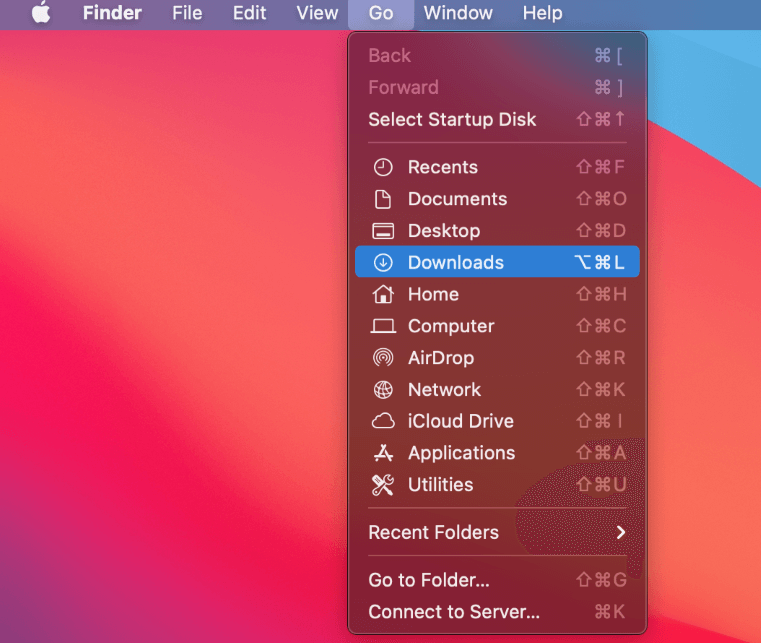Click the AirDrop radar icon
This screenshot has width=761, height=643.
click(383, 358)
